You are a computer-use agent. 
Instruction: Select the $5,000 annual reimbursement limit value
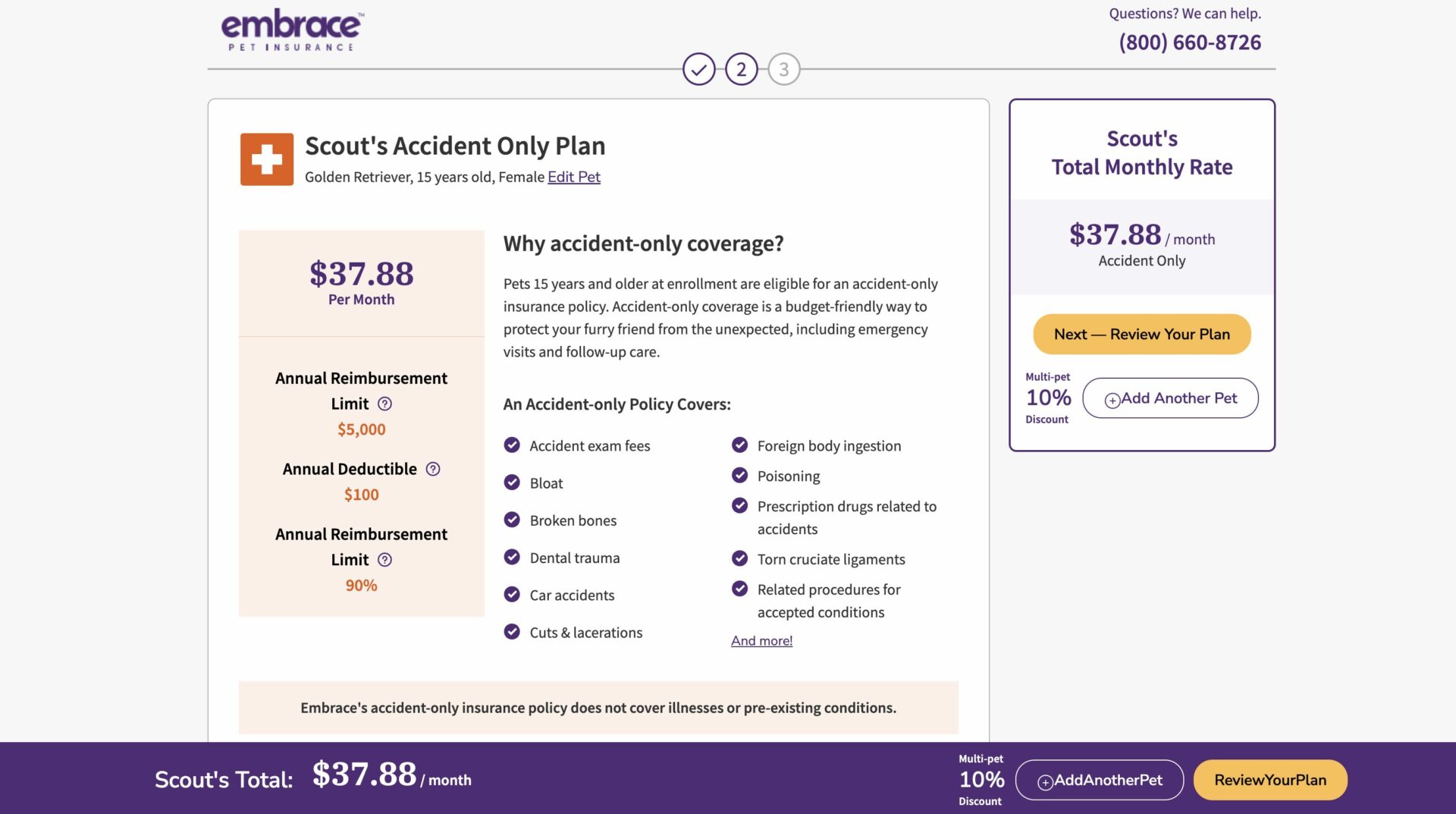pos(361,429)
